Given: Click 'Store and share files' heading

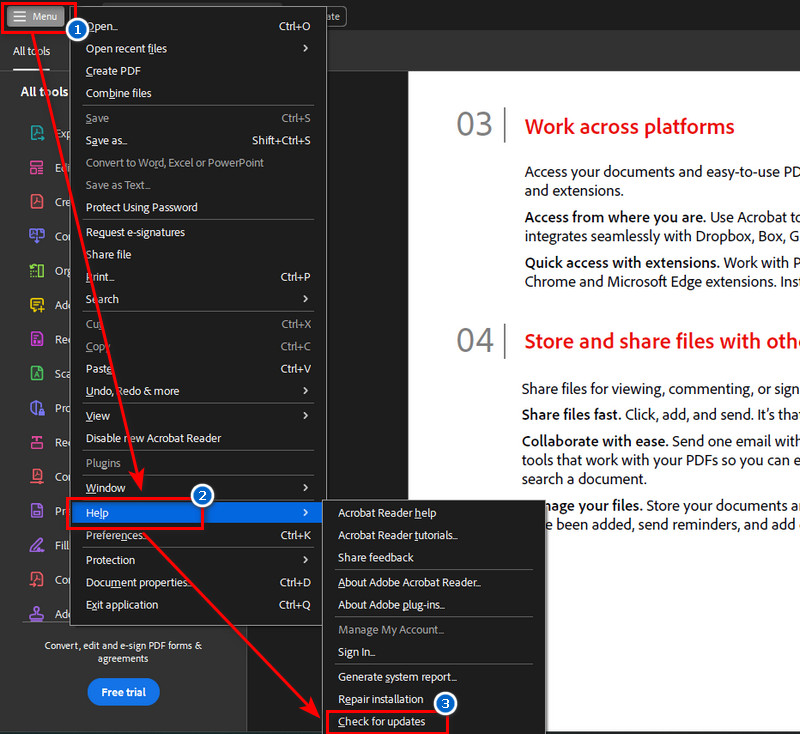Looking at the screenshot, I should tap(662, 341).
